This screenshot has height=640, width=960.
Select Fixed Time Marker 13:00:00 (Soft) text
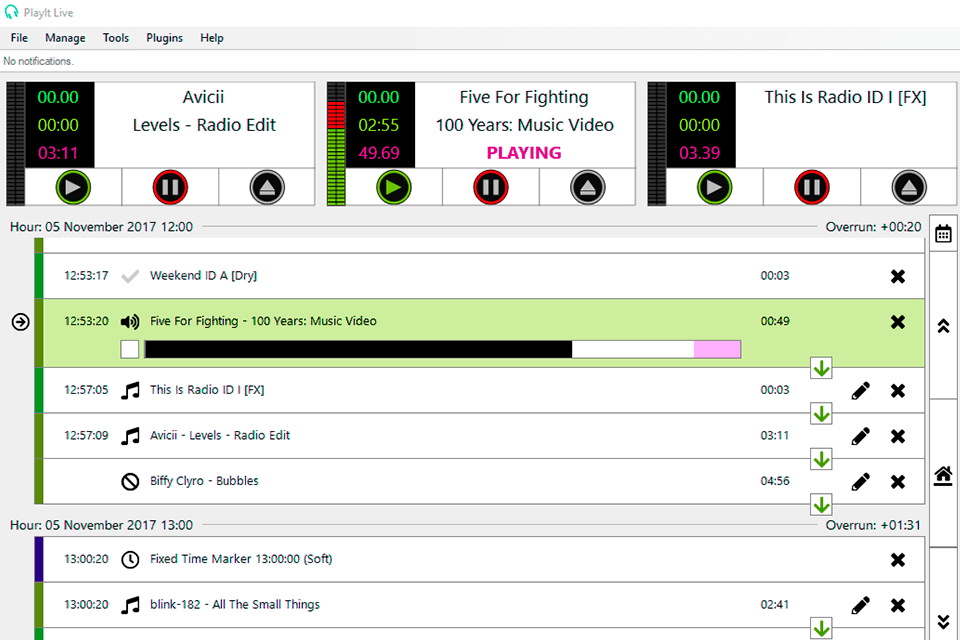(241, 559)
